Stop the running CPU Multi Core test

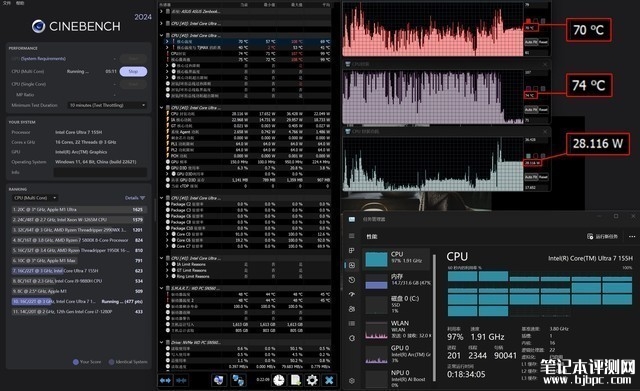[133, 71]
